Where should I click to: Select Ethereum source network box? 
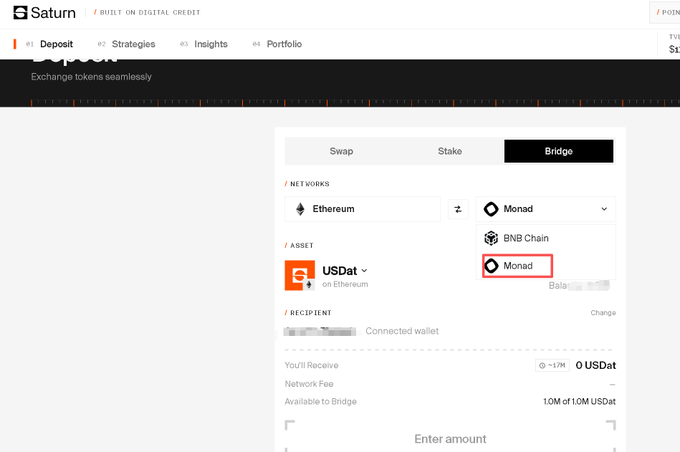coord(363,209)
